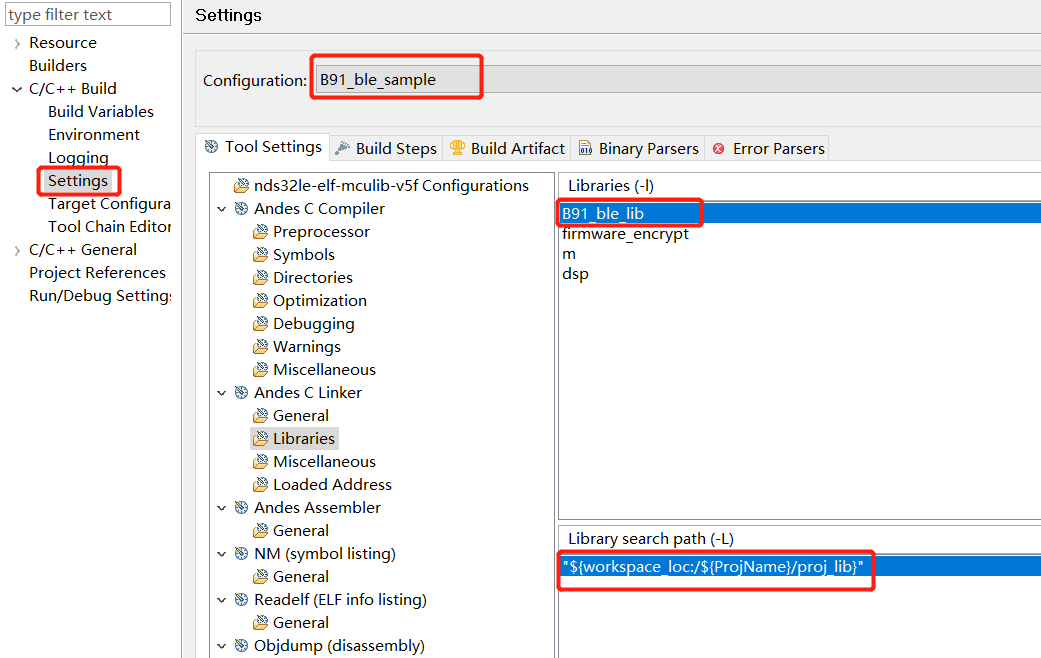Viewport: 1041px width, 658px height.
Task: Select firmware_encrypt in Libraries list
Action: point(625,234)
